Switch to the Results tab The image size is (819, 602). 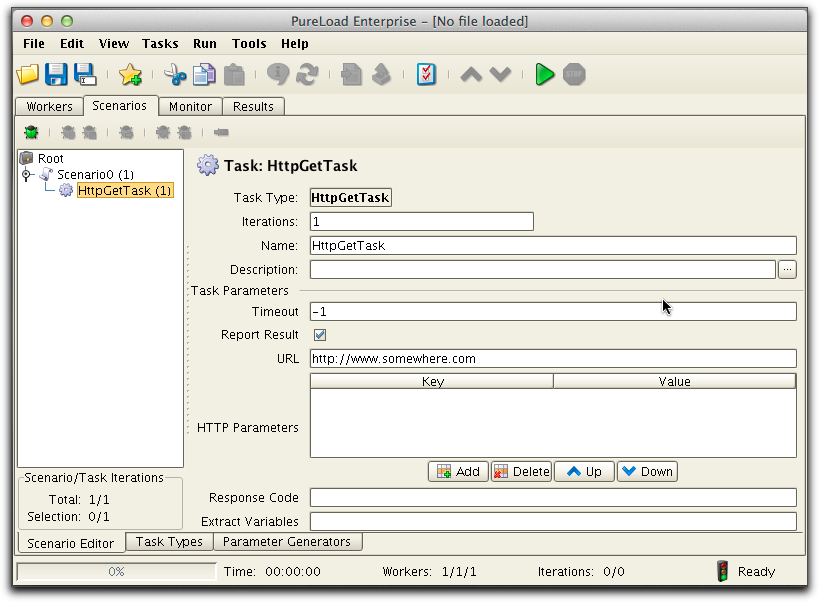(x=253, y=107)
